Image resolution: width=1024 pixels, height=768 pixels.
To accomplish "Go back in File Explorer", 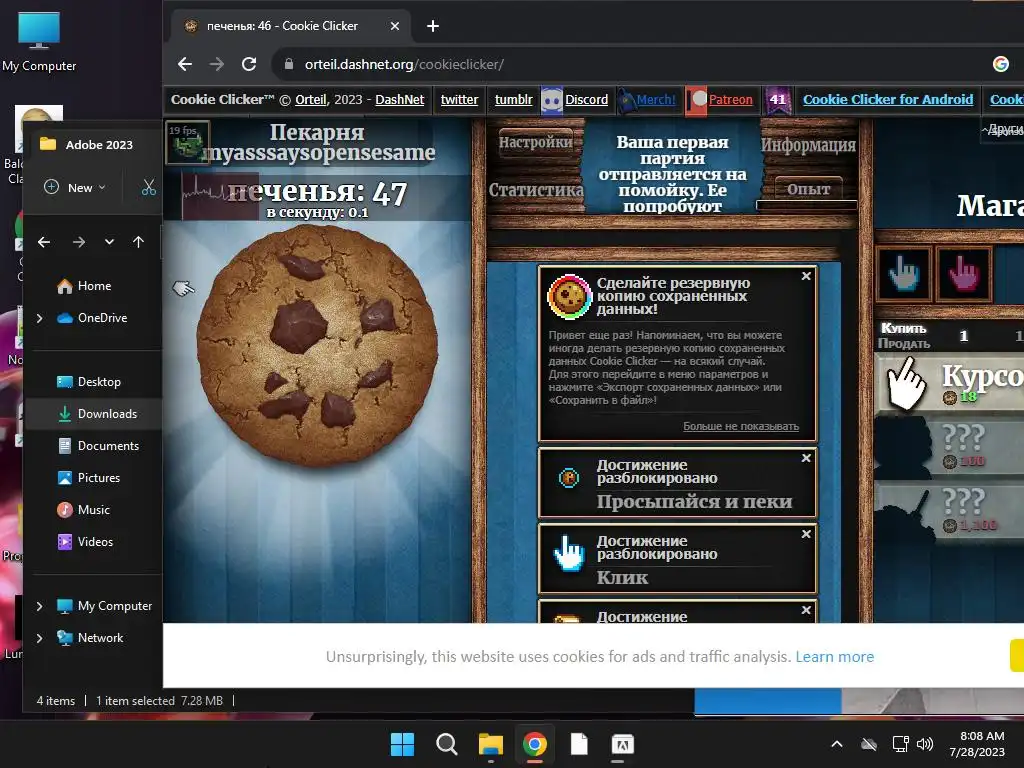I will tap(44, 242).
